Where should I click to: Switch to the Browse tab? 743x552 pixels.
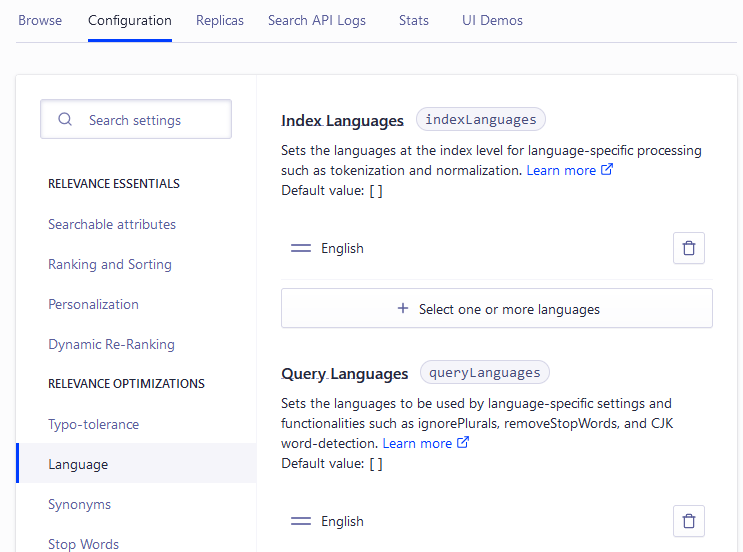40,20
